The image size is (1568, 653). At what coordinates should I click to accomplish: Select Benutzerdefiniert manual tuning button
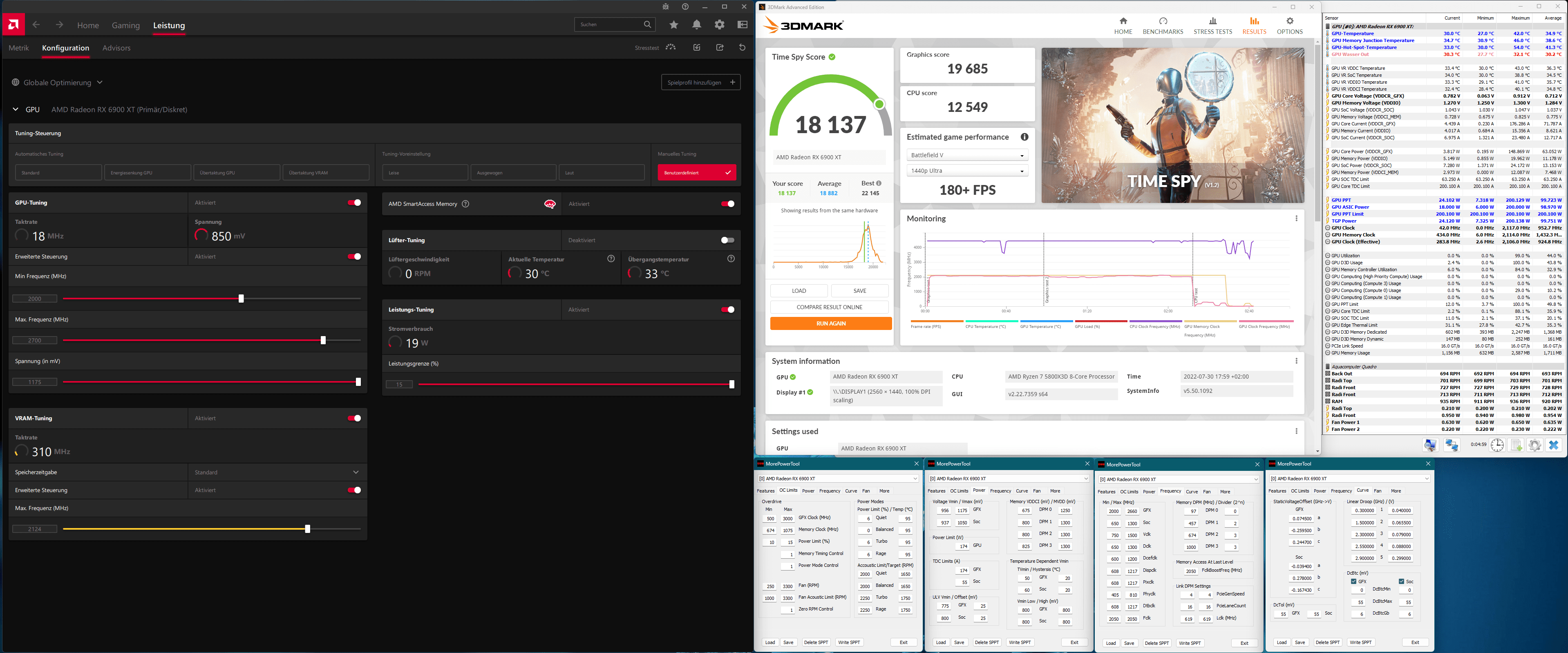[x=696, y=173]
